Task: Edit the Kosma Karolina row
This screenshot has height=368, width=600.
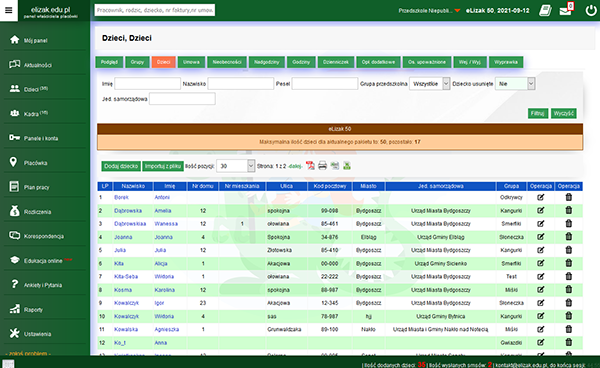Action: [540, 290]
